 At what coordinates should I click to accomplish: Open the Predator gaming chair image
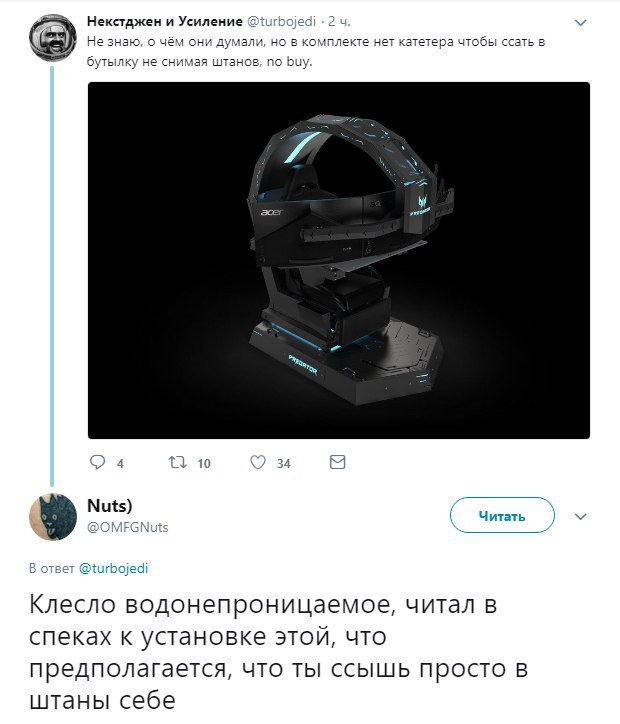coord(339,260)
